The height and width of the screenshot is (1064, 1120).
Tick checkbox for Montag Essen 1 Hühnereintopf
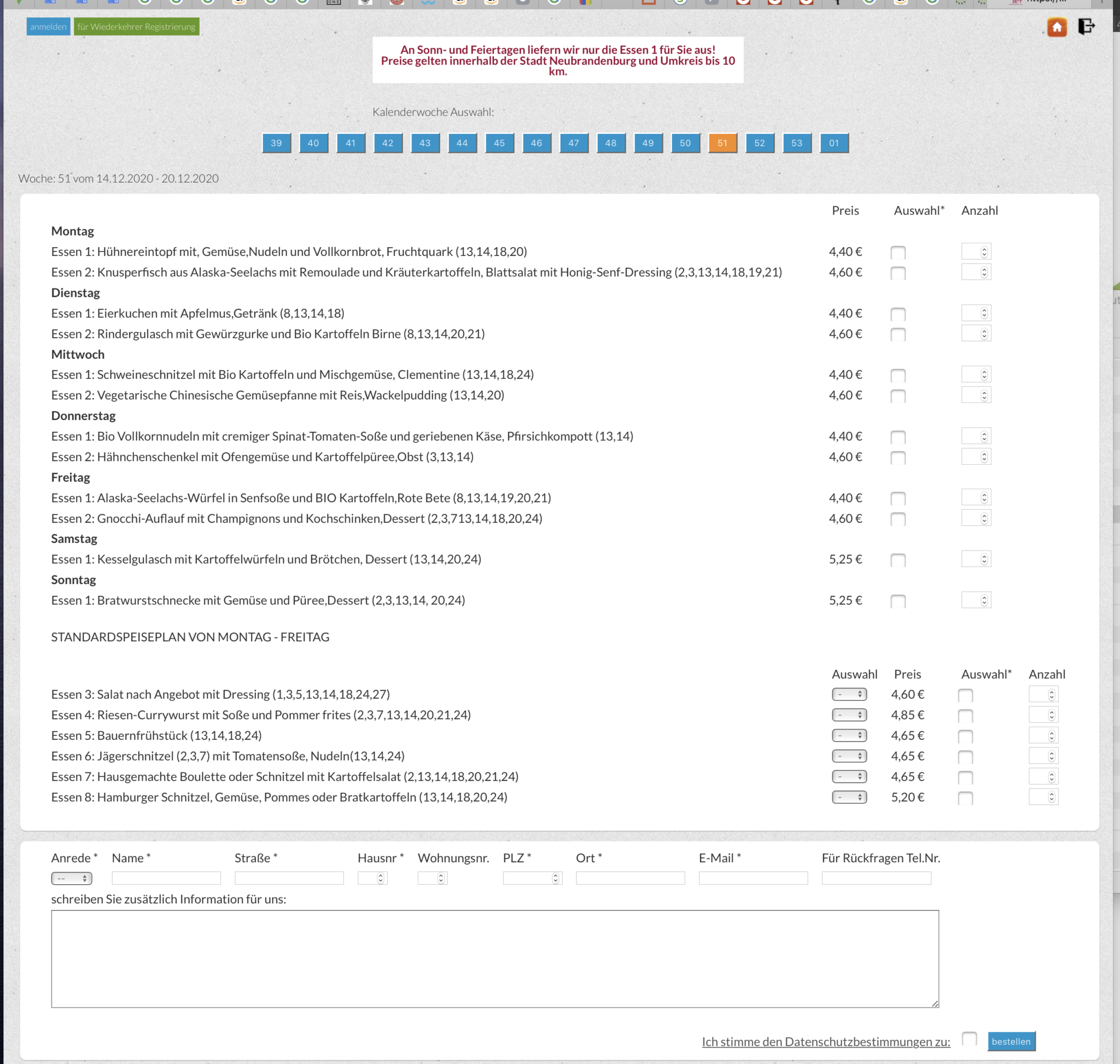tap(897, 253)
